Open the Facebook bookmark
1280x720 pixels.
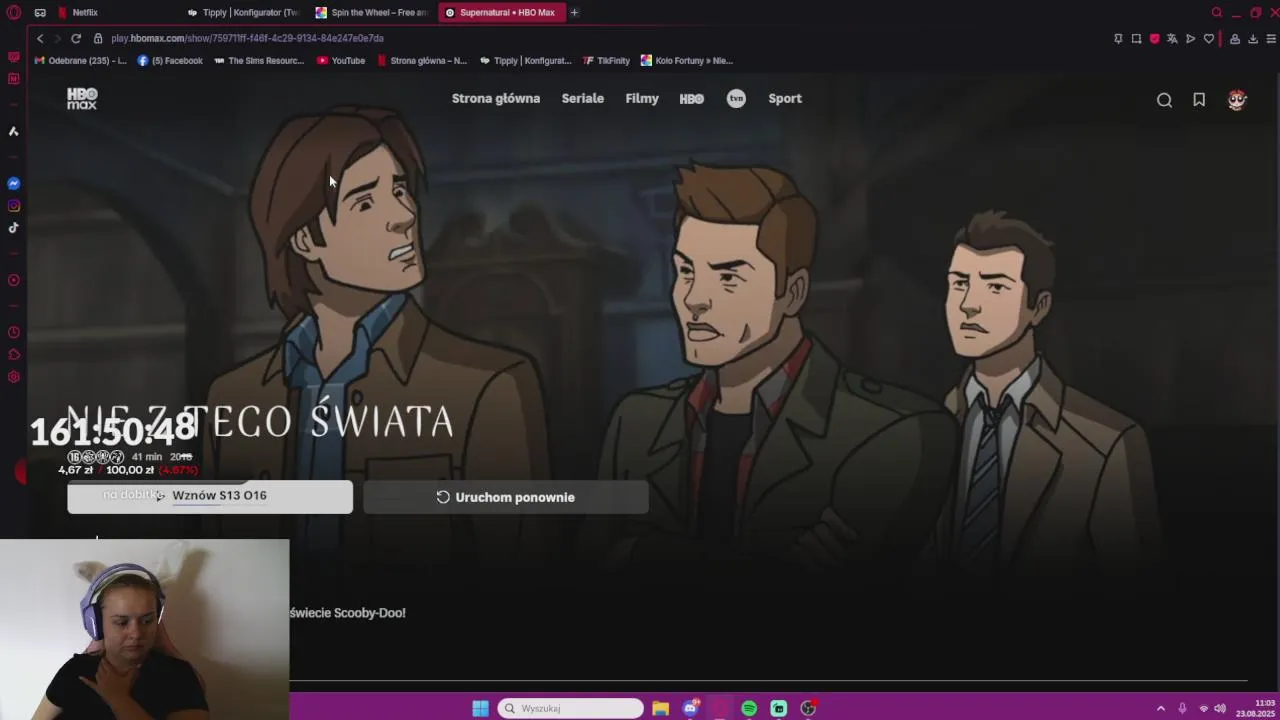point(170,60)
